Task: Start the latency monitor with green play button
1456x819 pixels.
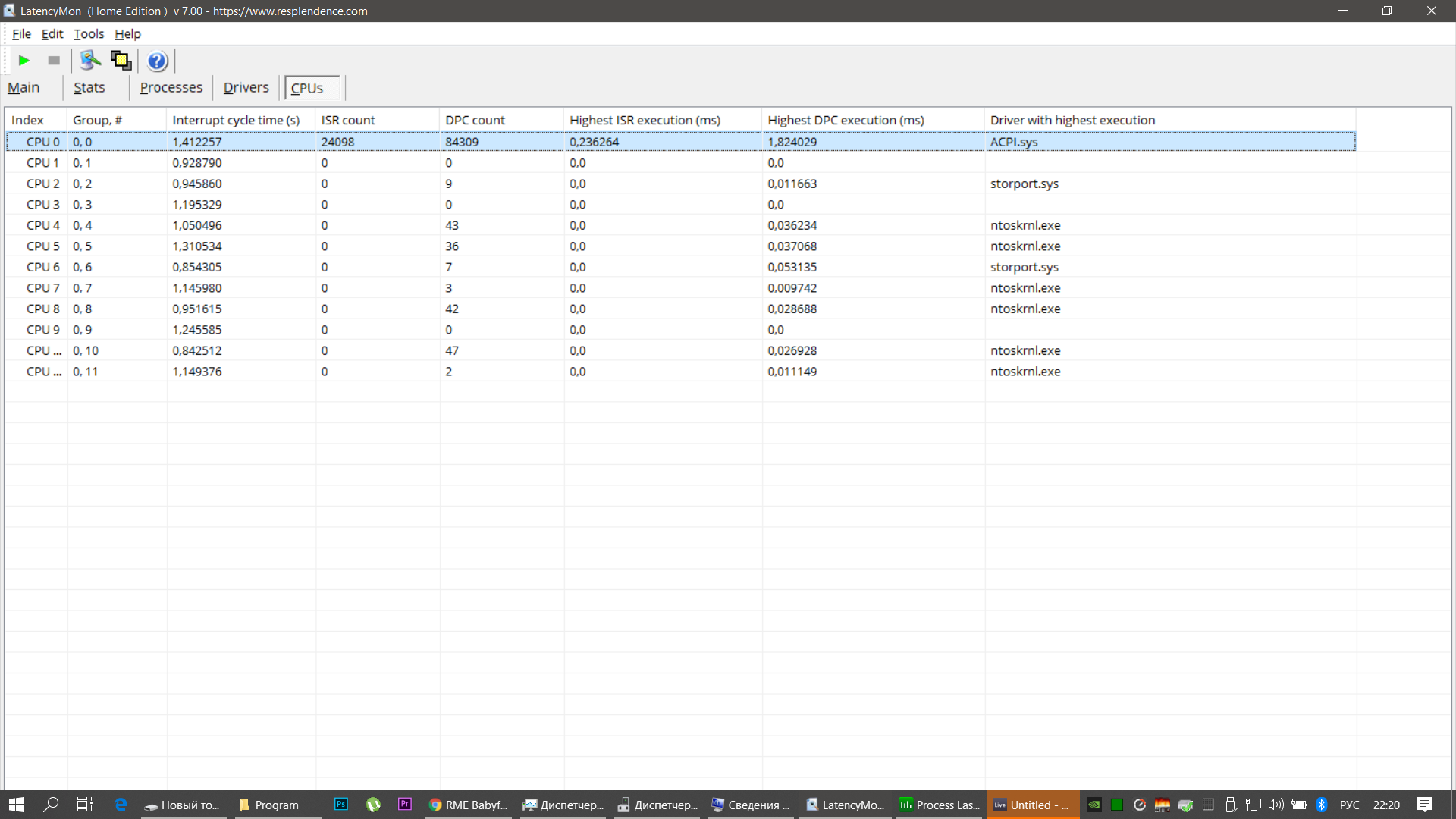Action: (x=24, y=61)
